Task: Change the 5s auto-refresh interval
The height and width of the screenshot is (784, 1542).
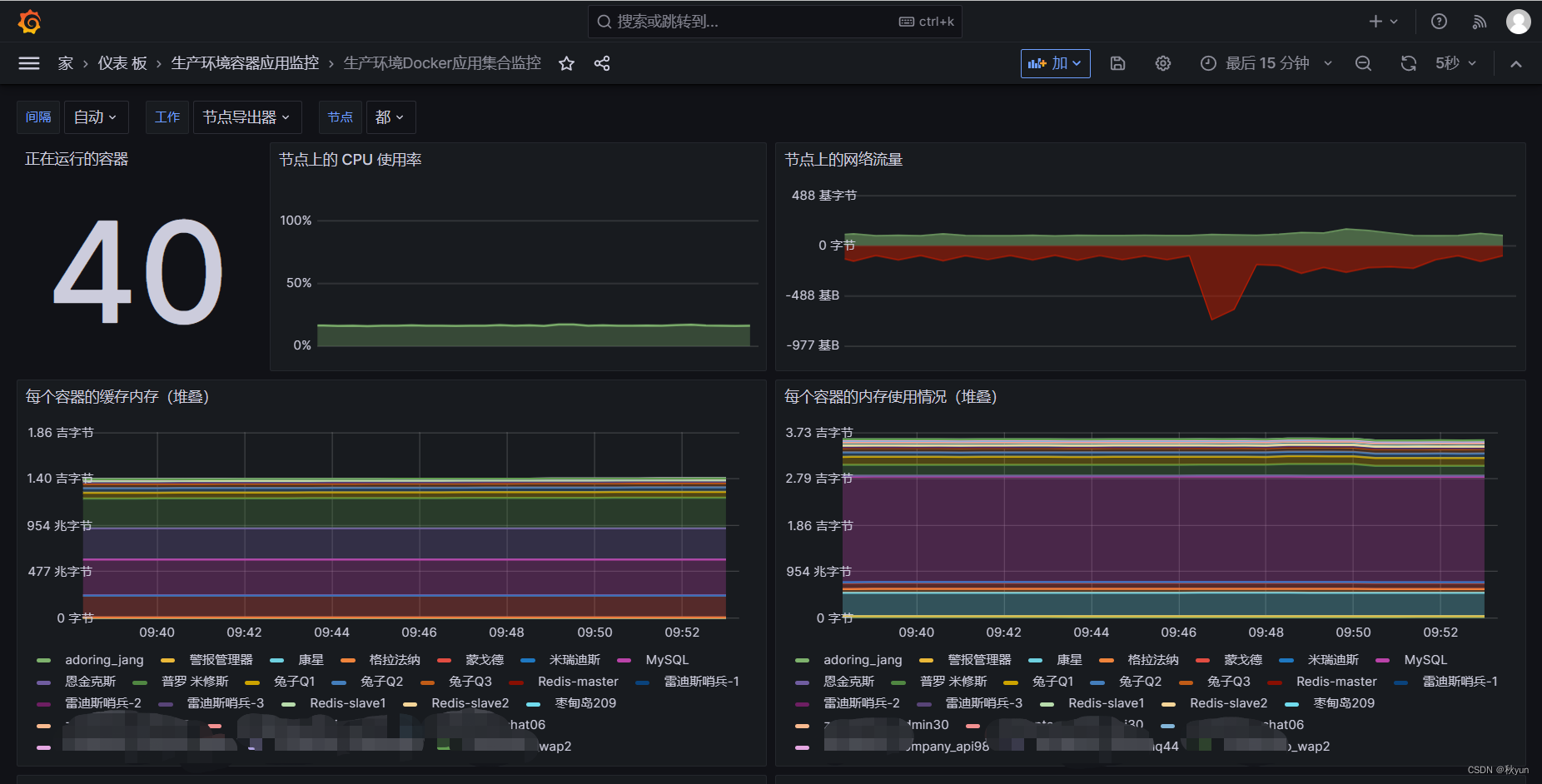Action: click(1455, 63)
